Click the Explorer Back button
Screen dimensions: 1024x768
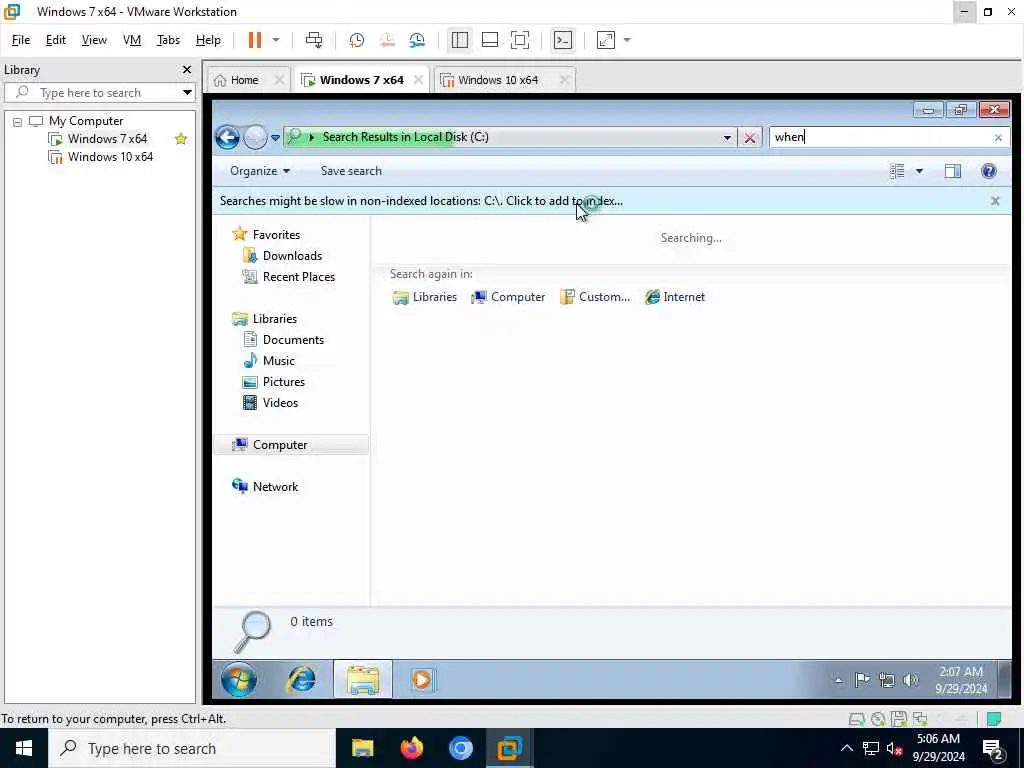227,137
